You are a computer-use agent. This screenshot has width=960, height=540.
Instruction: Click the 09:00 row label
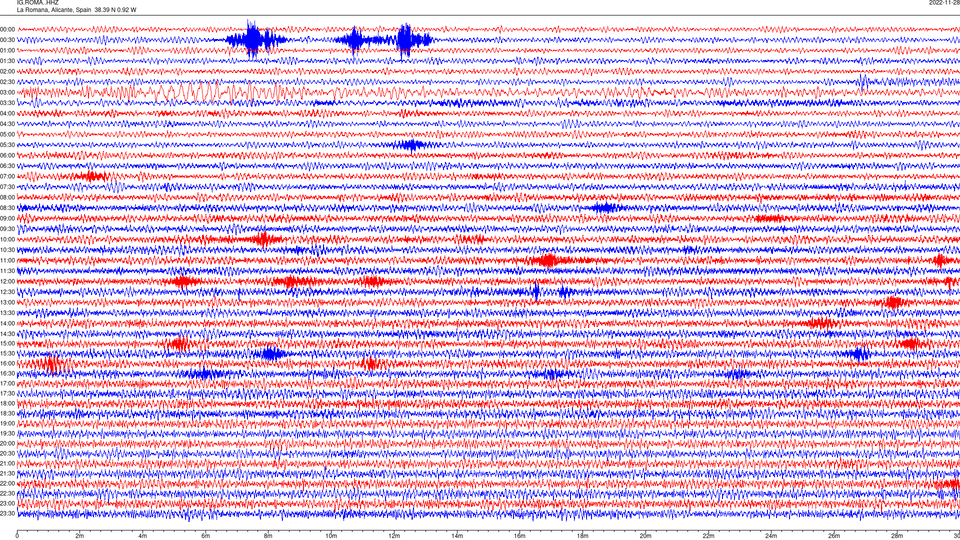(x=7, y=219)
